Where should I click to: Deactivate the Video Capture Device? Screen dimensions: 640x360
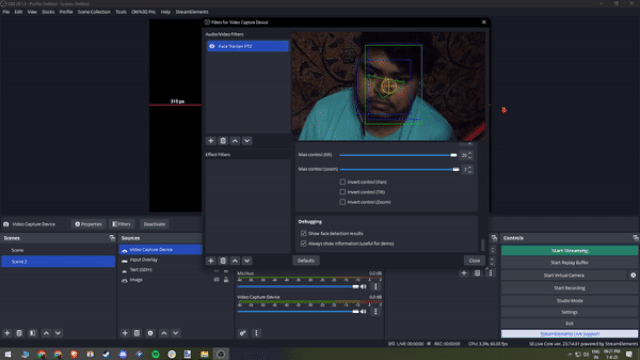point(154,224)
